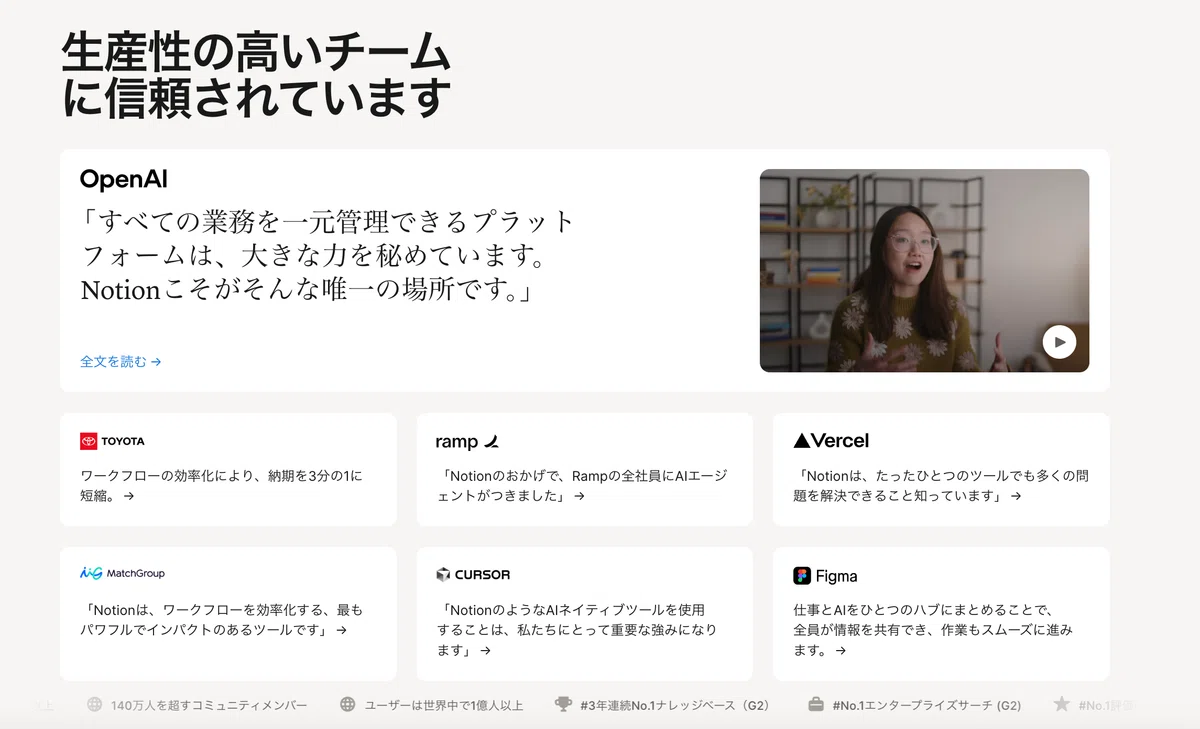Click the Figma logo icon

(x=802, y=576)
